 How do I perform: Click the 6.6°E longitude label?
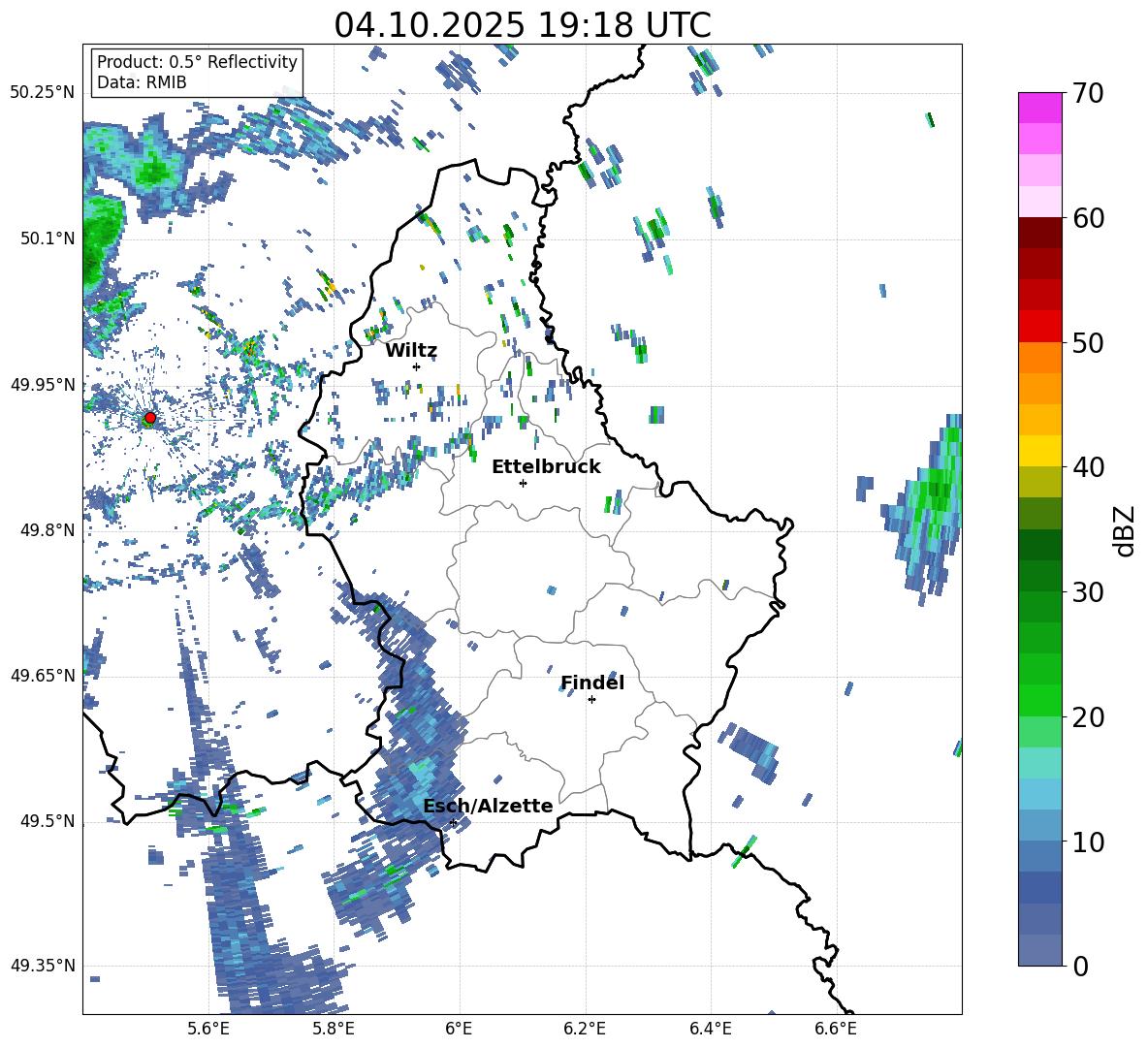click(x=836, y=1029)
